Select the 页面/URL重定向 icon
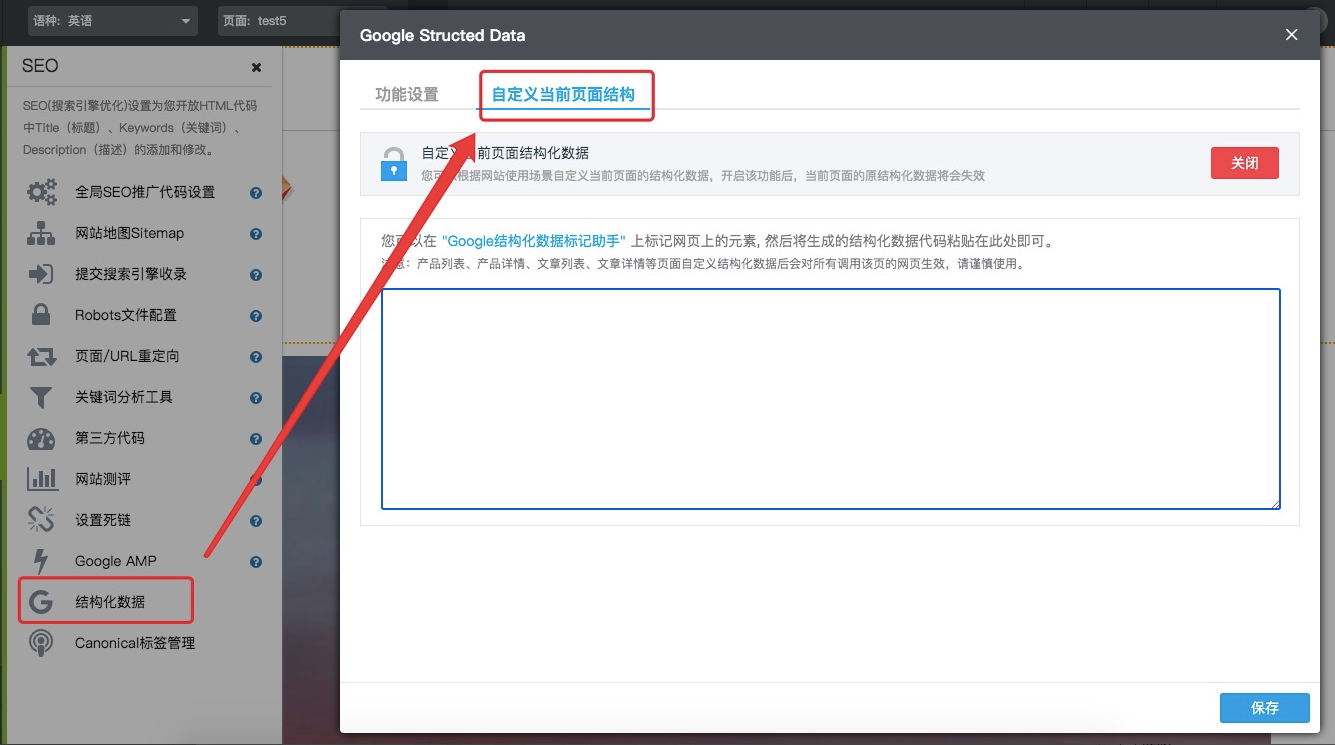1335x745 pixels. [42, 356]
